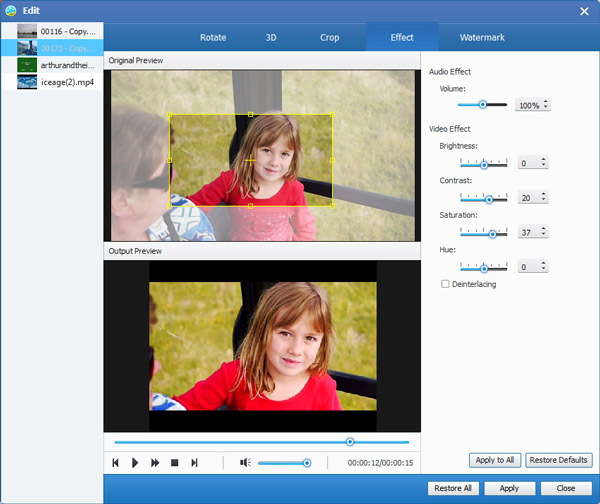Click the Contrast slider handle
The width and height of the screenshot is (600, 504).
tap(489, 199)
